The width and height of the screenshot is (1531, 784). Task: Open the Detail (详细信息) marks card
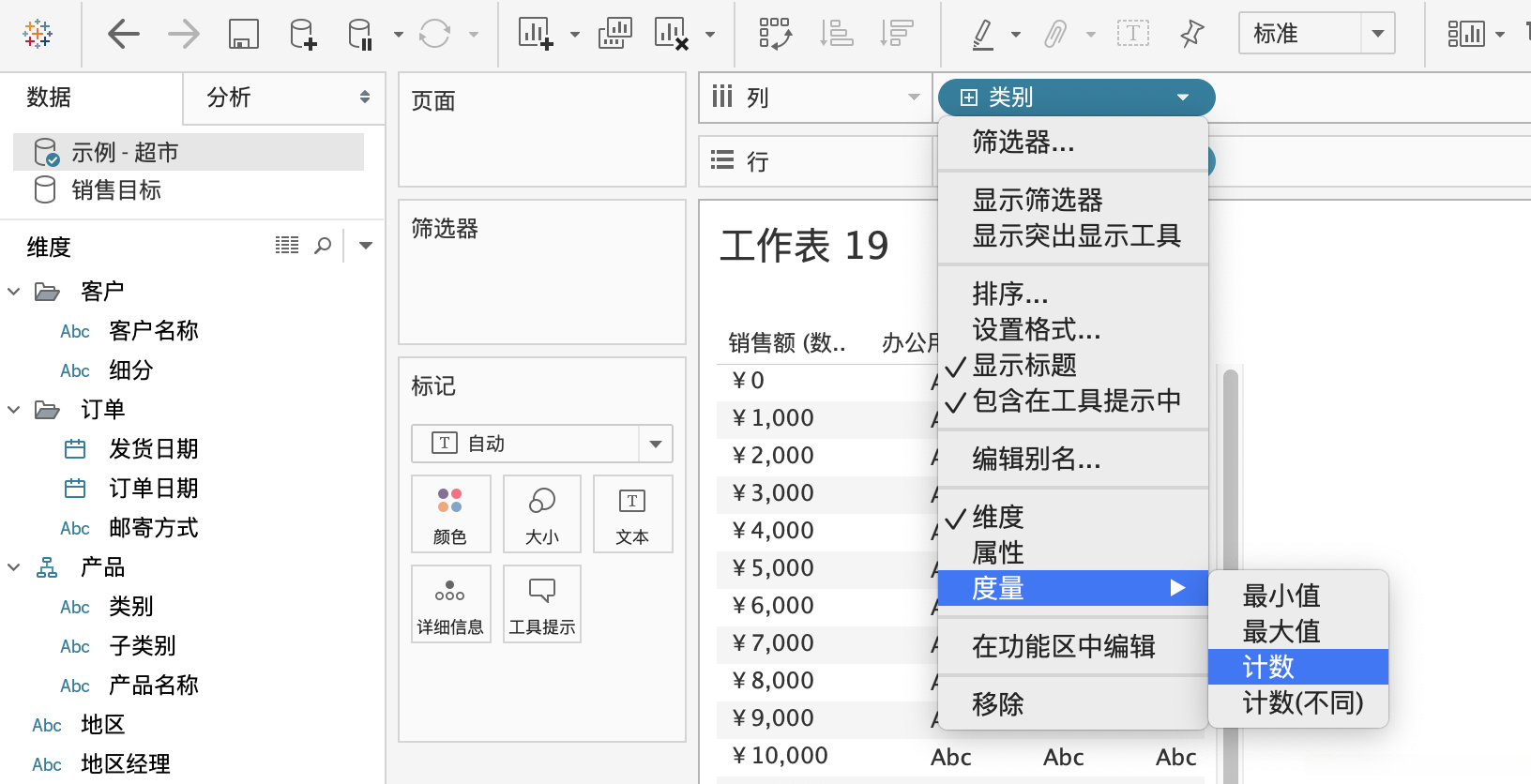tap(450, 604)
